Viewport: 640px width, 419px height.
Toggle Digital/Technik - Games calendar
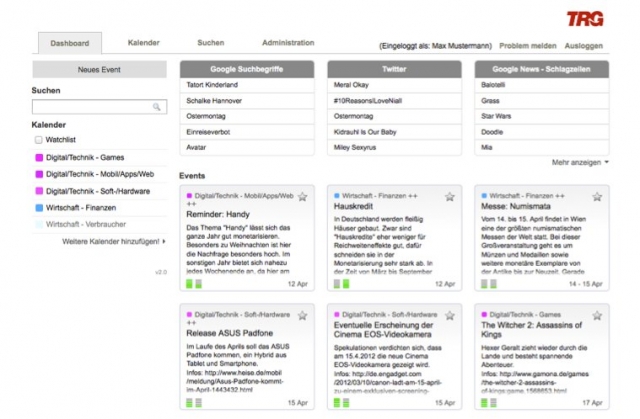point(38,157)
